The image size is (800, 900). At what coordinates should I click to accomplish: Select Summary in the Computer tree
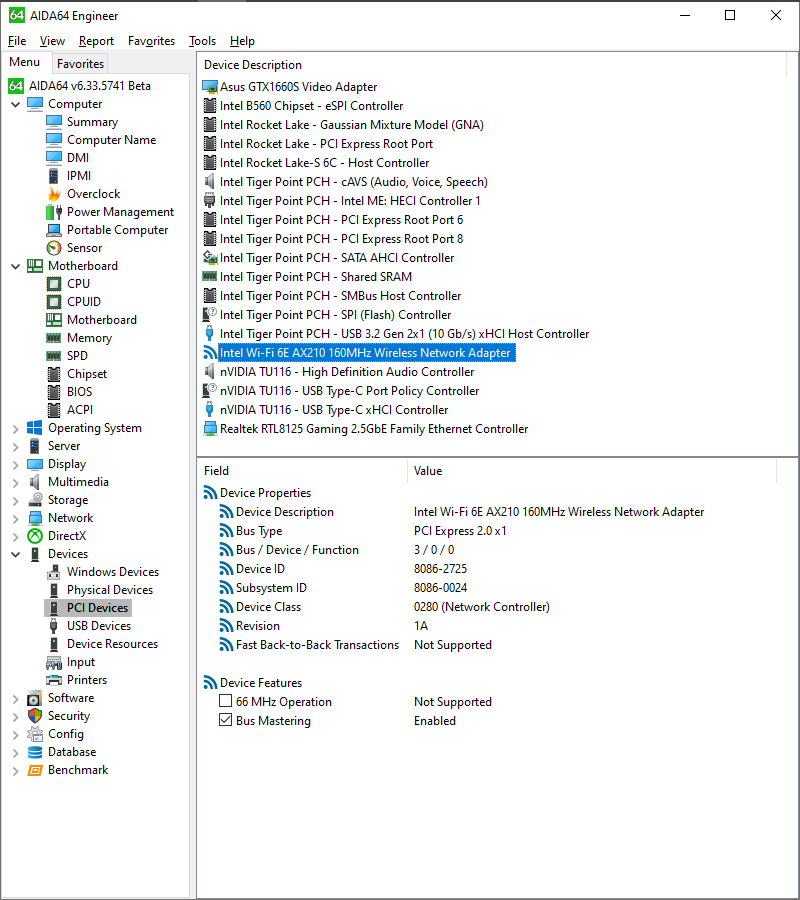(92, 122)
